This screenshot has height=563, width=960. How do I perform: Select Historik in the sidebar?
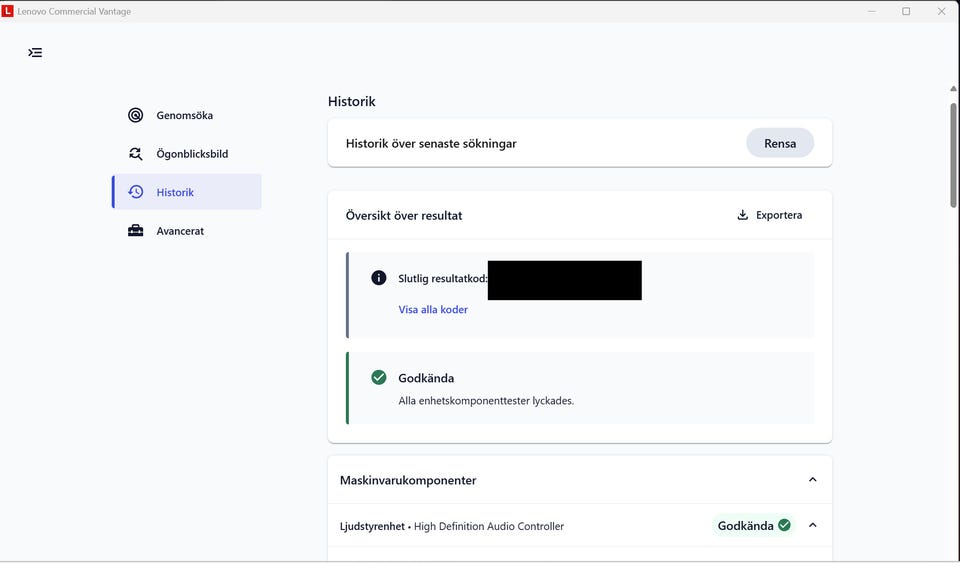coord(187,192)
